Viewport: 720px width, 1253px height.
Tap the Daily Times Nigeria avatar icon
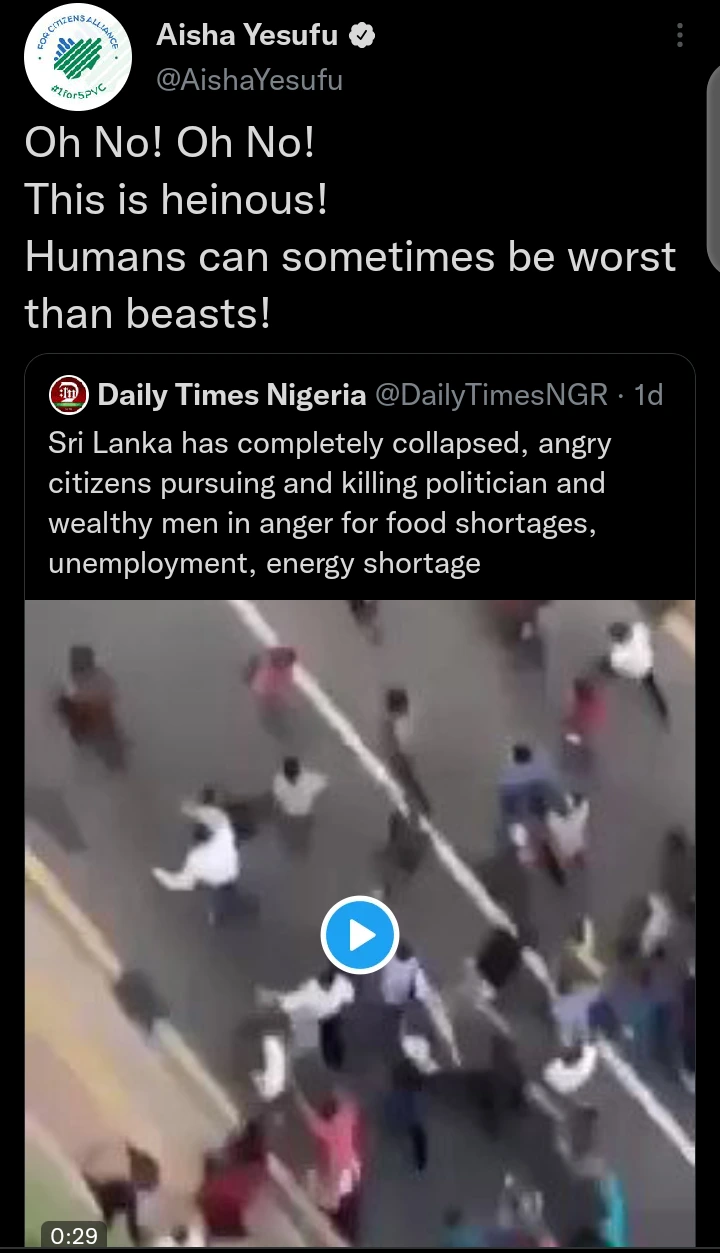[68, 395]
